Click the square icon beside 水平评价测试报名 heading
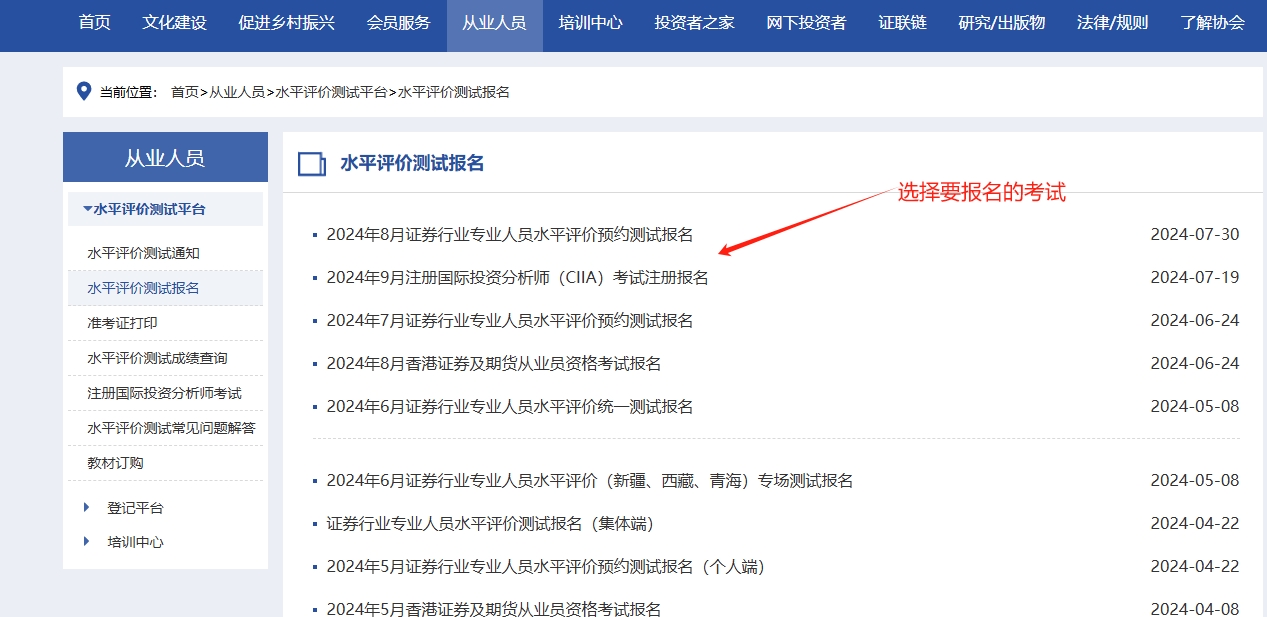Image resolution: width=1267 pixels, height=617 pixels. click(x=312, y=164)
